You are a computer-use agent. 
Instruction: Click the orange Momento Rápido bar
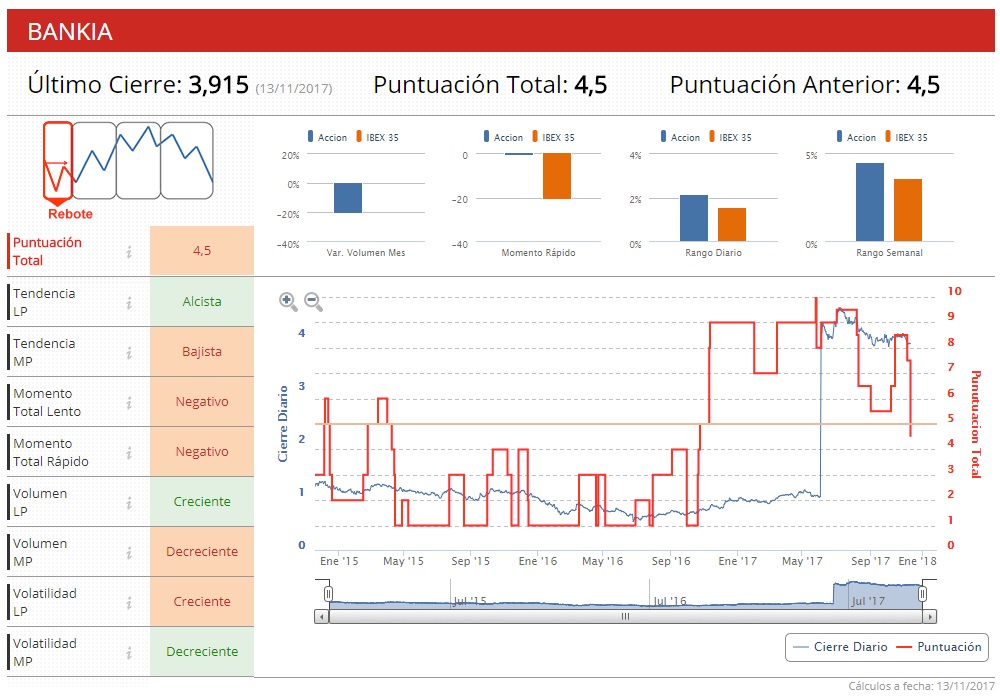557,176
